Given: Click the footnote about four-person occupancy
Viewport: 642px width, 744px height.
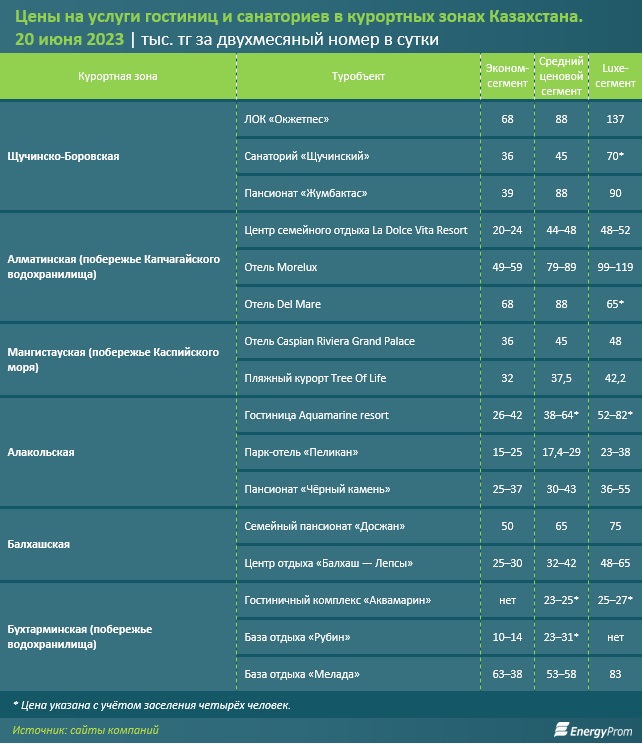Looking at the screenshot, I should click(151, 706).
